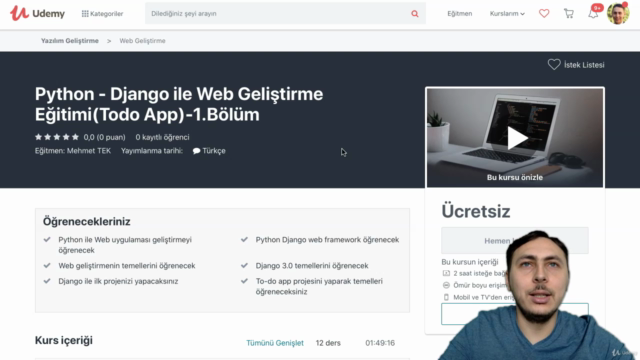The width and height of the screenshot is (640, 360).
Task: Open the Kategoriler menu
Action: 102,13
